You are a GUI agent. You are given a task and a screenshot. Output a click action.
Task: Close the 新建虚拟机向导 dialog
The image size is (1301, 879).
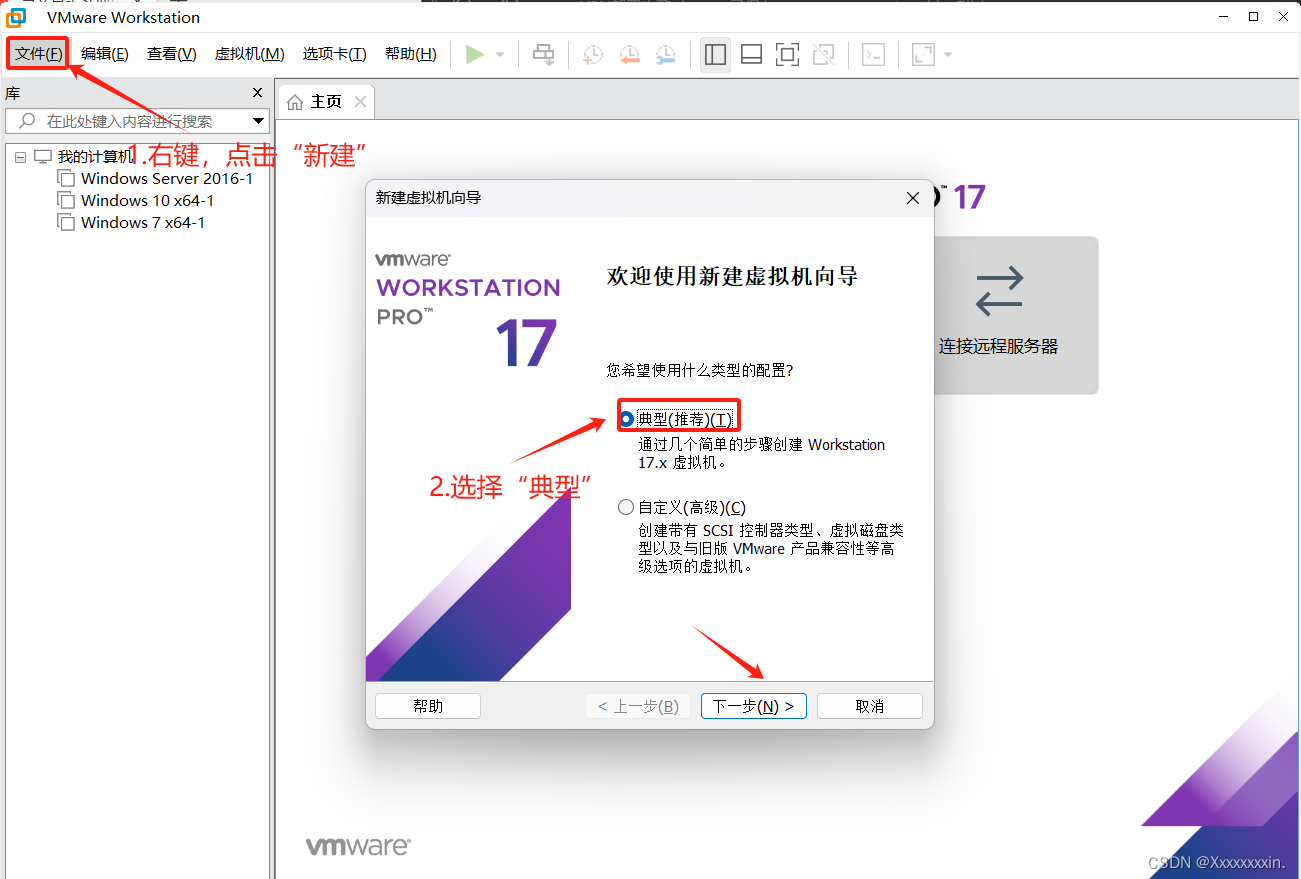[x=912, y=198]
